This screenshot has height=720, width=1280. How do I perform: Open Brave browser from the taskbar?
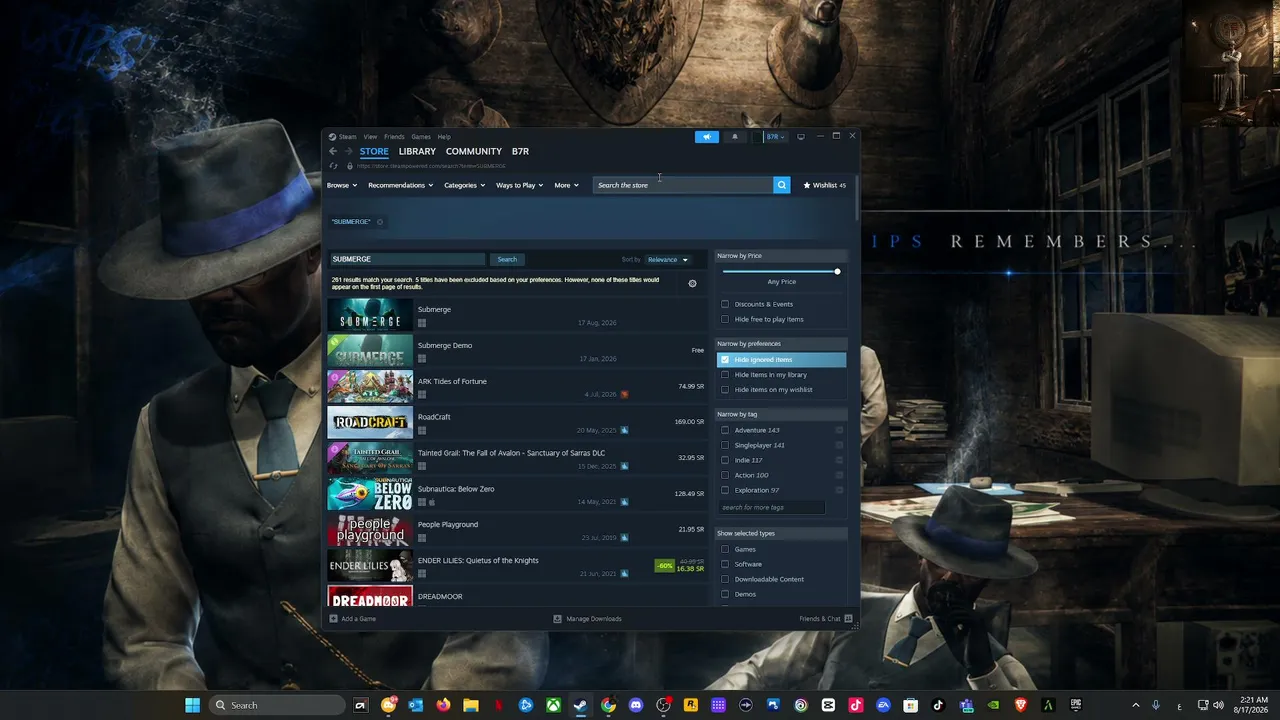1020,705
